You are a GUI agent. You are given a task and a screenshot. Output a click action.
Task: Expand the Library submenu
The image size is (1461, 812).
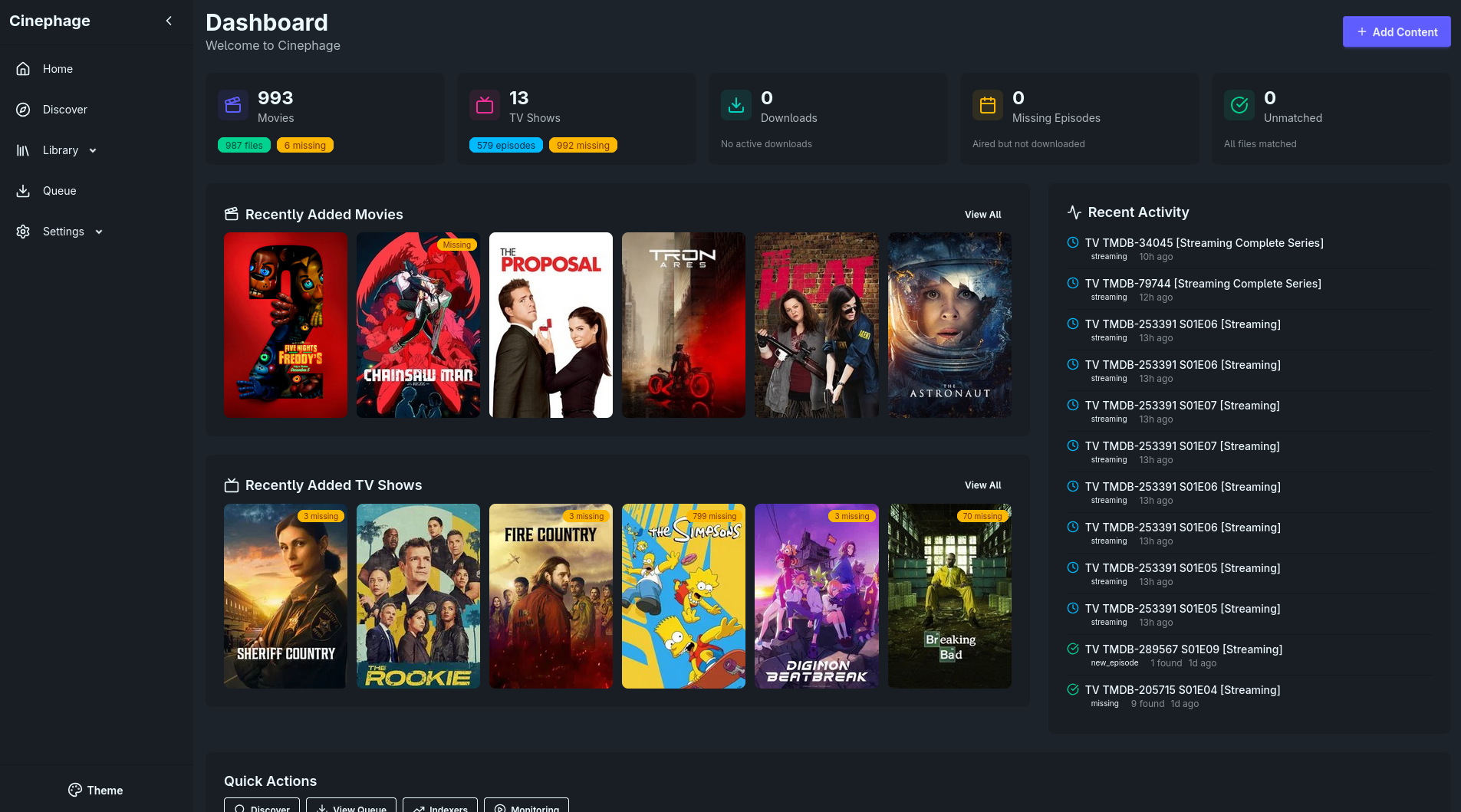tap(93, 150)
